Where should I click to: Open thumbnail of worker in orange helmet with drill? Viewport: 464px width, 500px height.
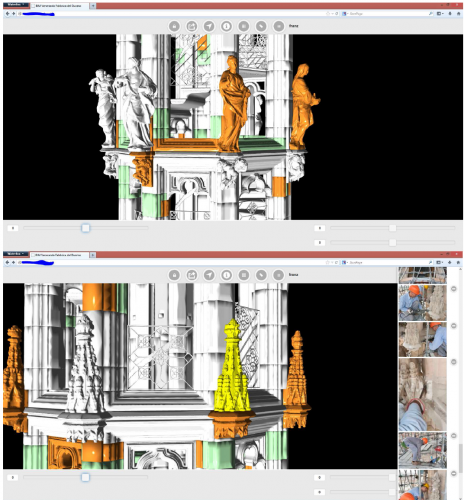point(422,303)
